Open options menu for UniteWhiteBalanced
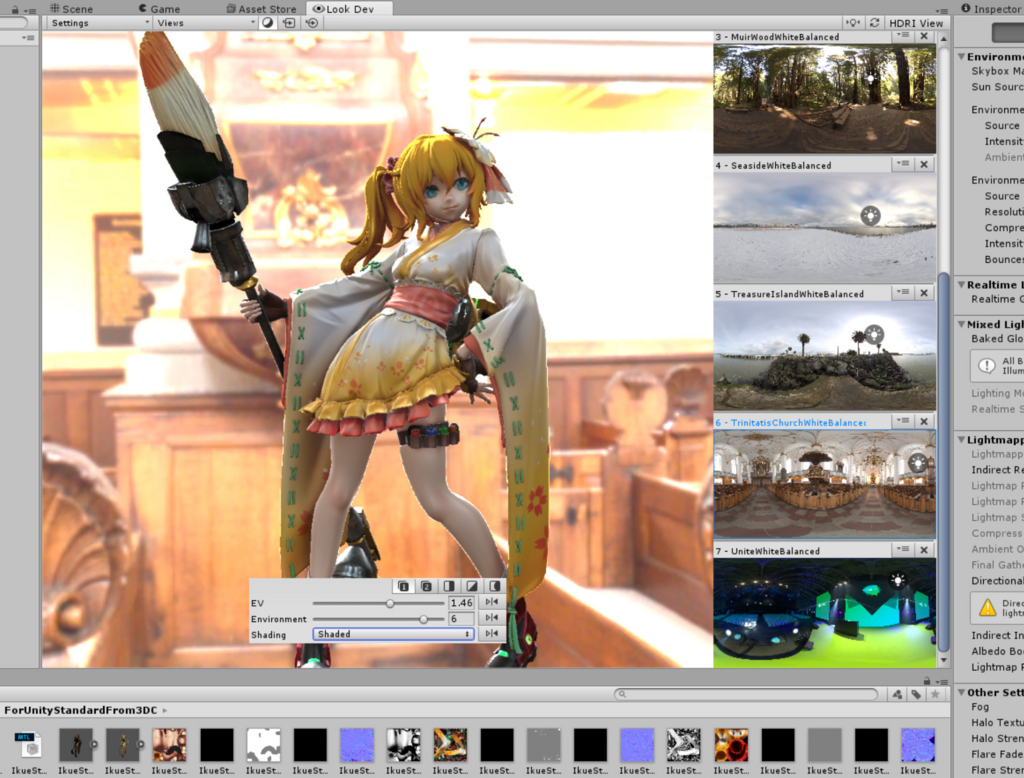 (x=903, y=550)
